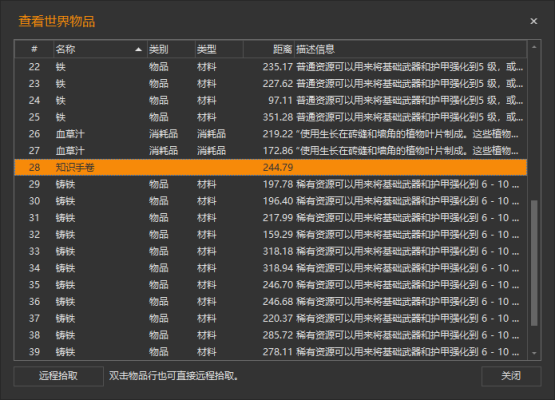Screen dimensions: 555x400
Task: Click the # column header
Action: pos(34,49)
